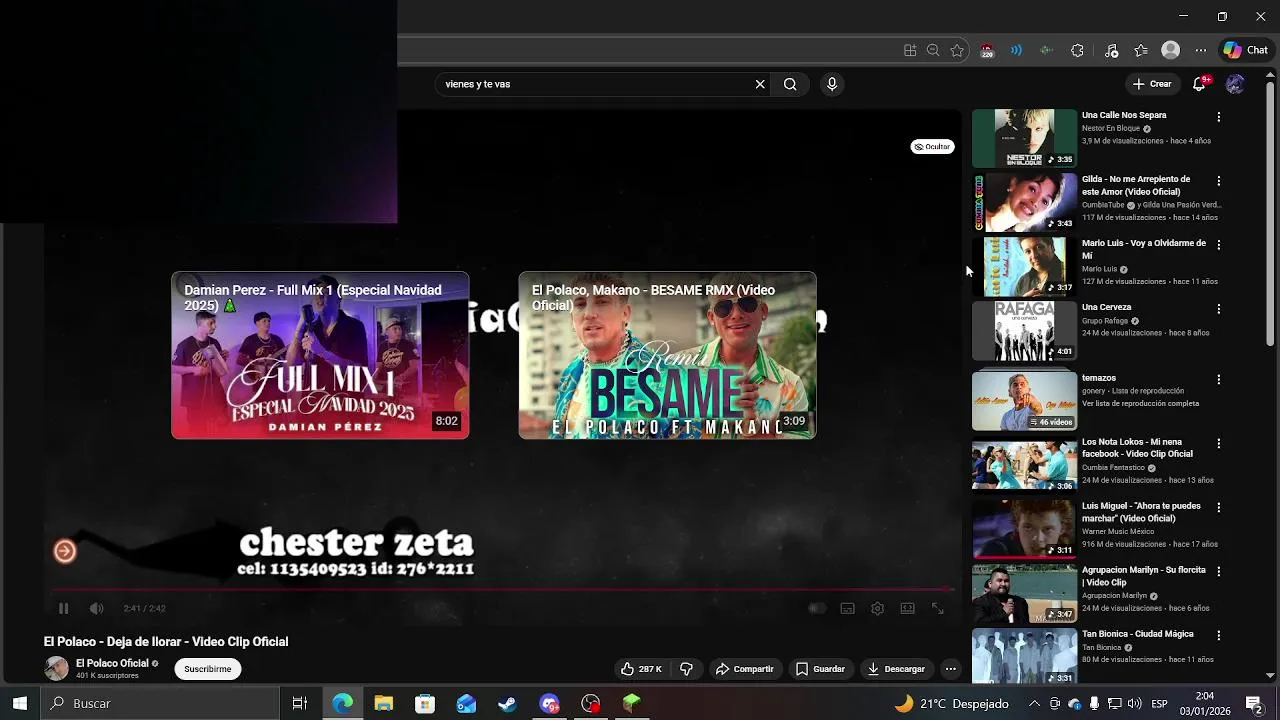Open Task View on the taskbar
This screenshot has height=720, width=1280.
point(299,703)
